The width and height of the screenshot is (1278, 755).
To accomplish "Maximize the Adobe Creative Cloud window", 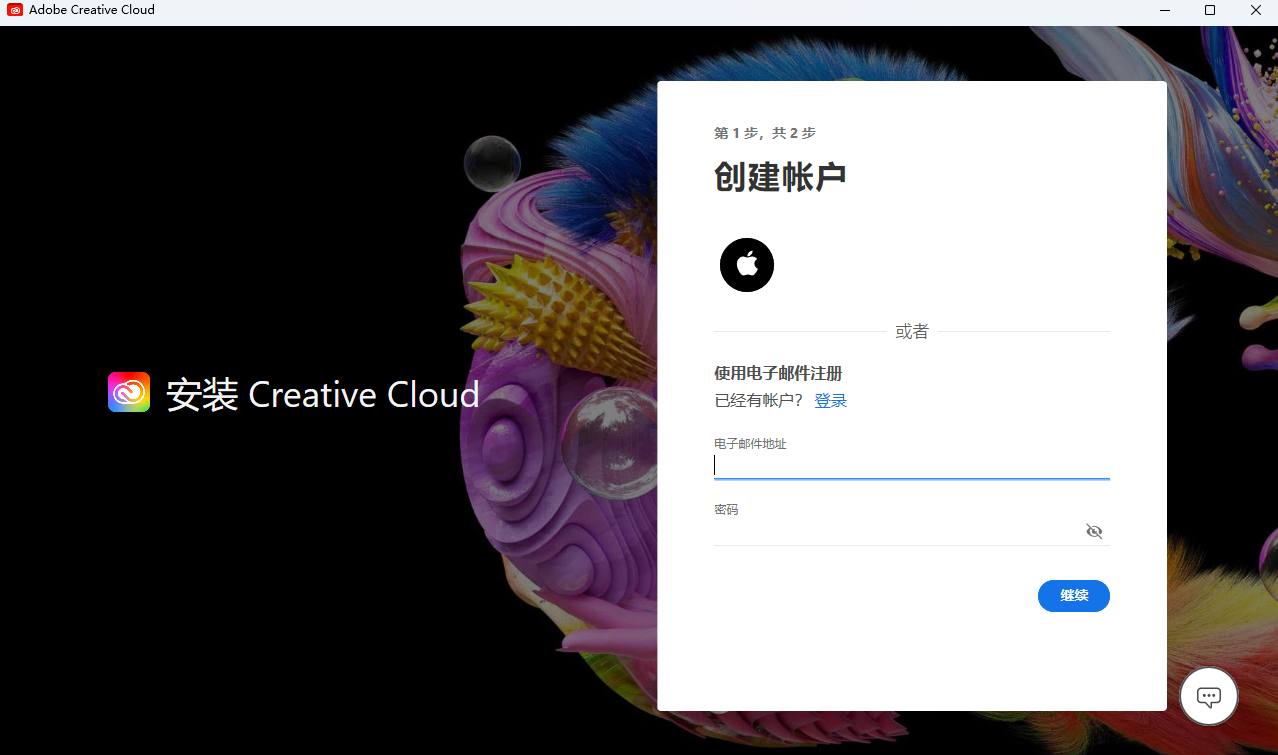I will 1210,10.
